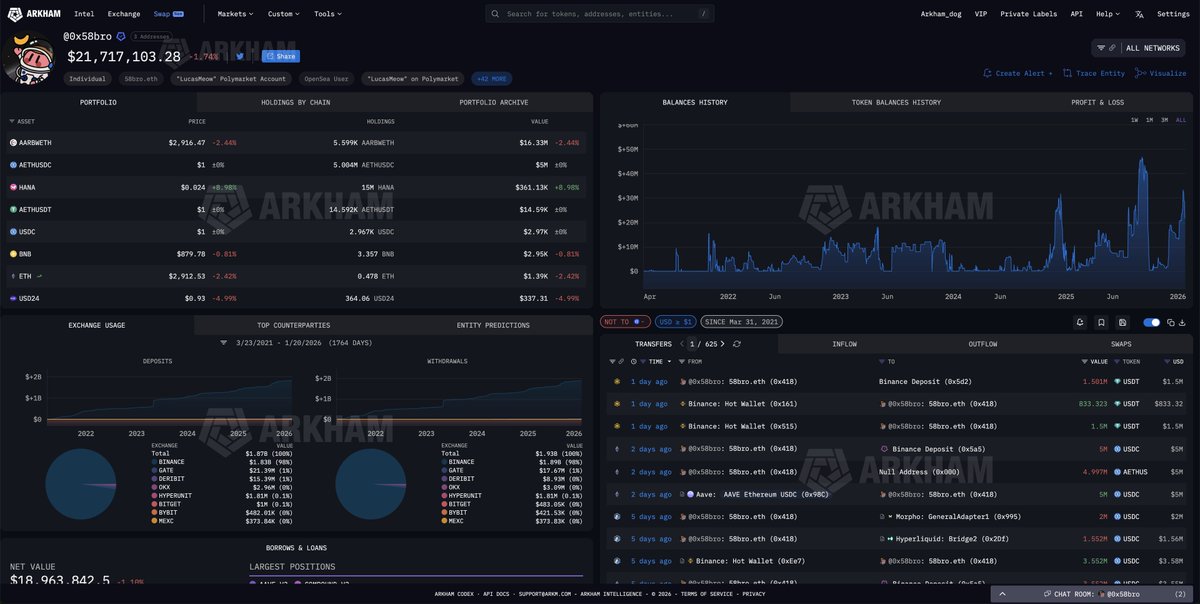Open the Help dropdown menu
Viewport: 1200px width, 604px height.
(1106, 14)
